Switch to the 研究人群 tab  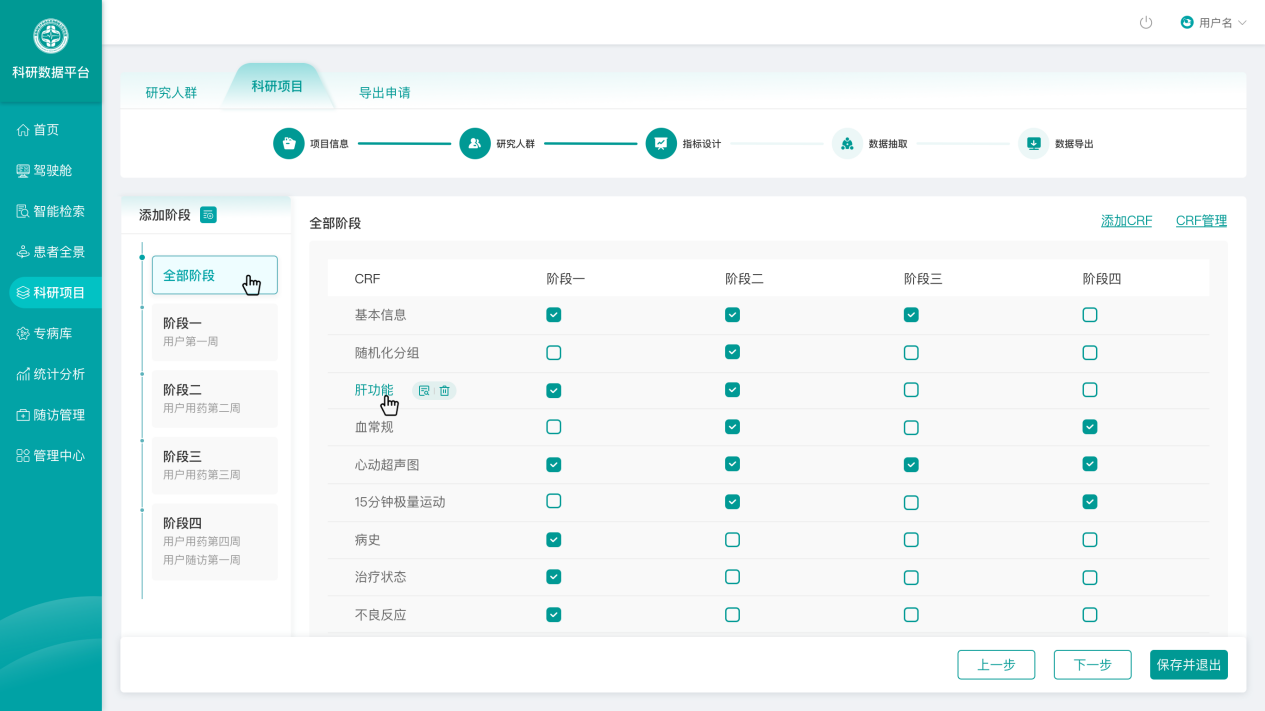[171, 92]
